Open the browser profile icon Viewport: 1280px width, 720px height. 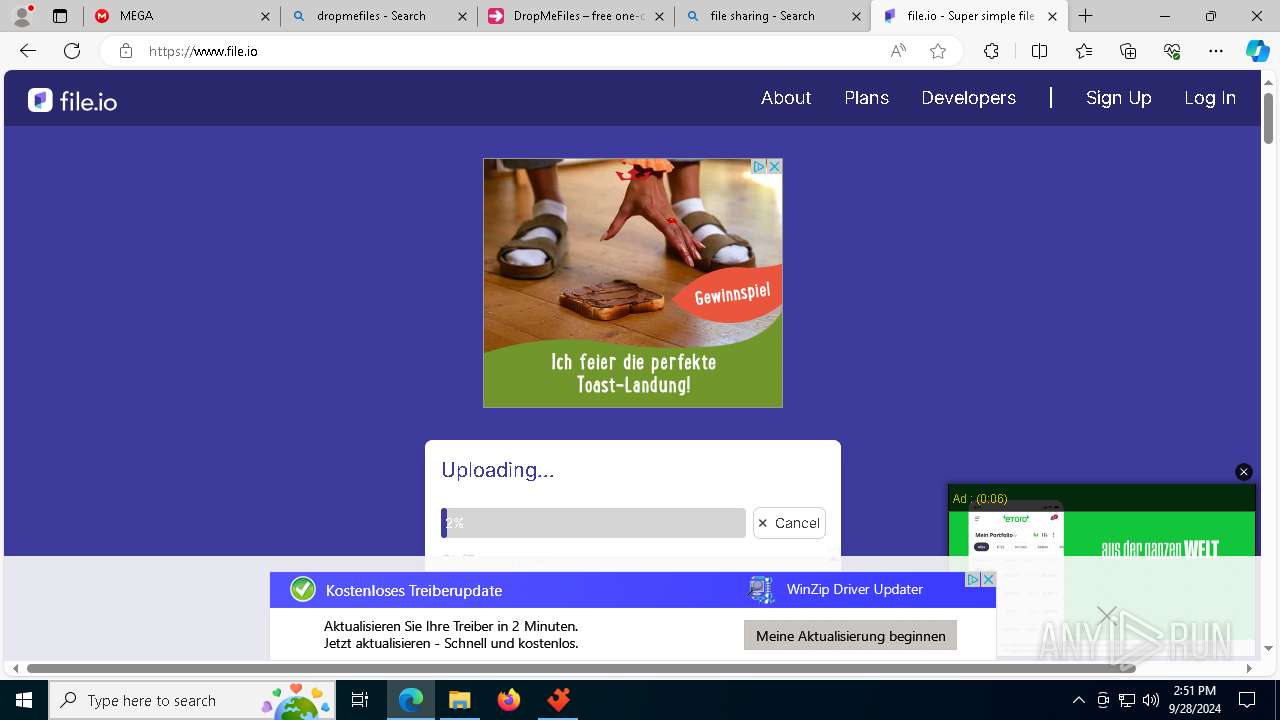21,16
